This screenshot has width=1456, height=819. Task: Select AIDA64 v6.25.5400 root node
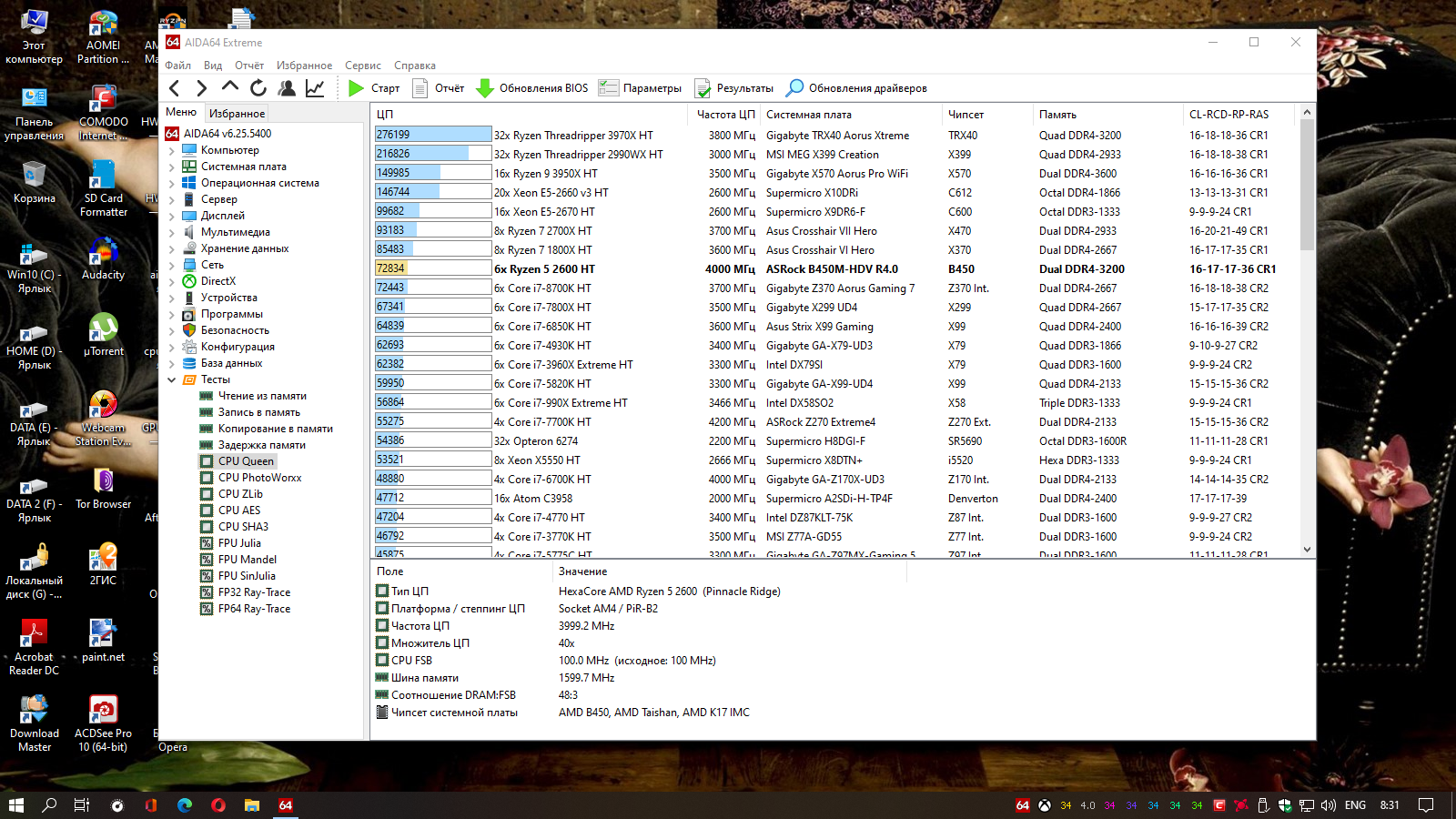(227, 134)
